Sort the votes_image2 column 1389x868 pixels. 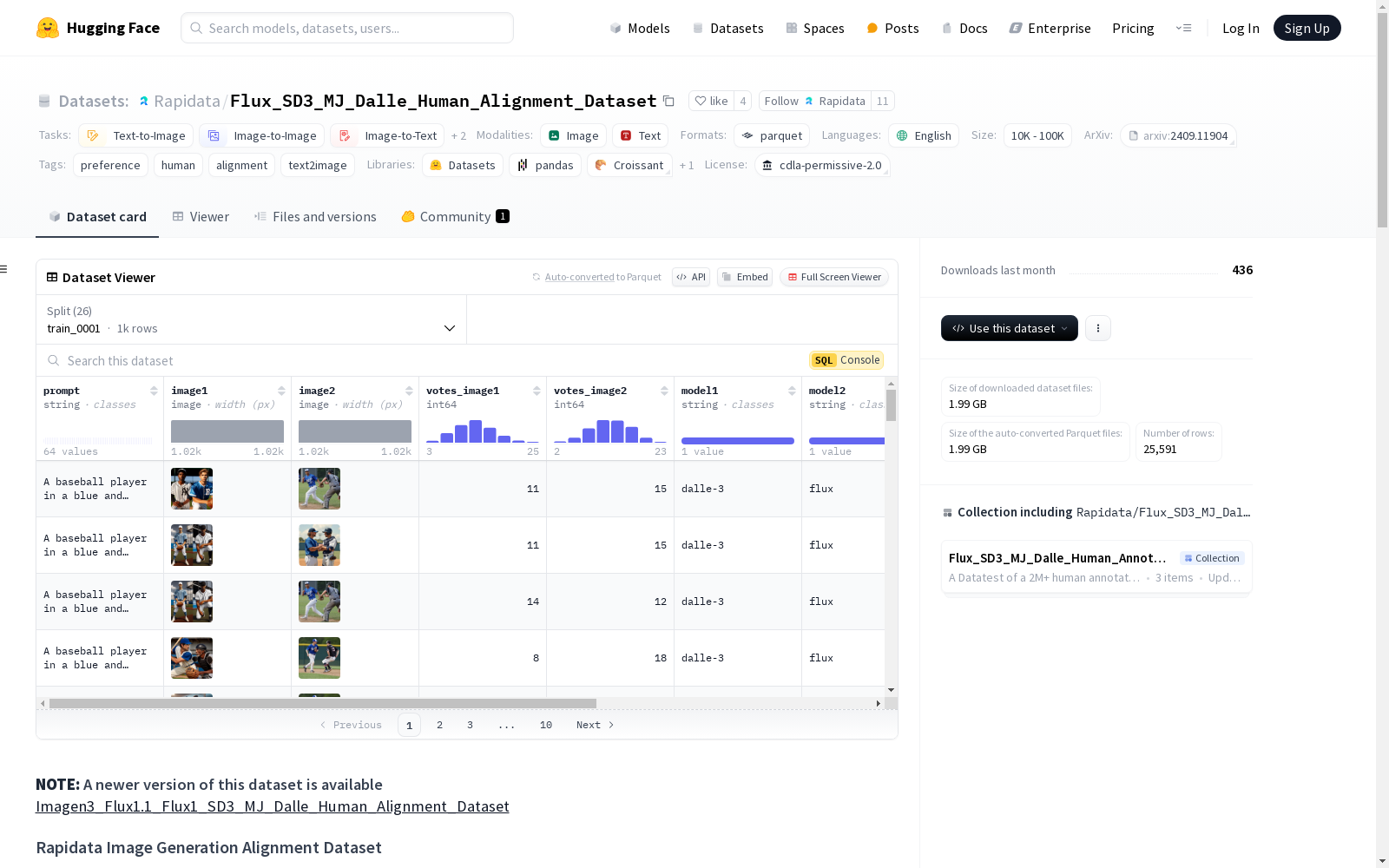click(x=664, y=391)
